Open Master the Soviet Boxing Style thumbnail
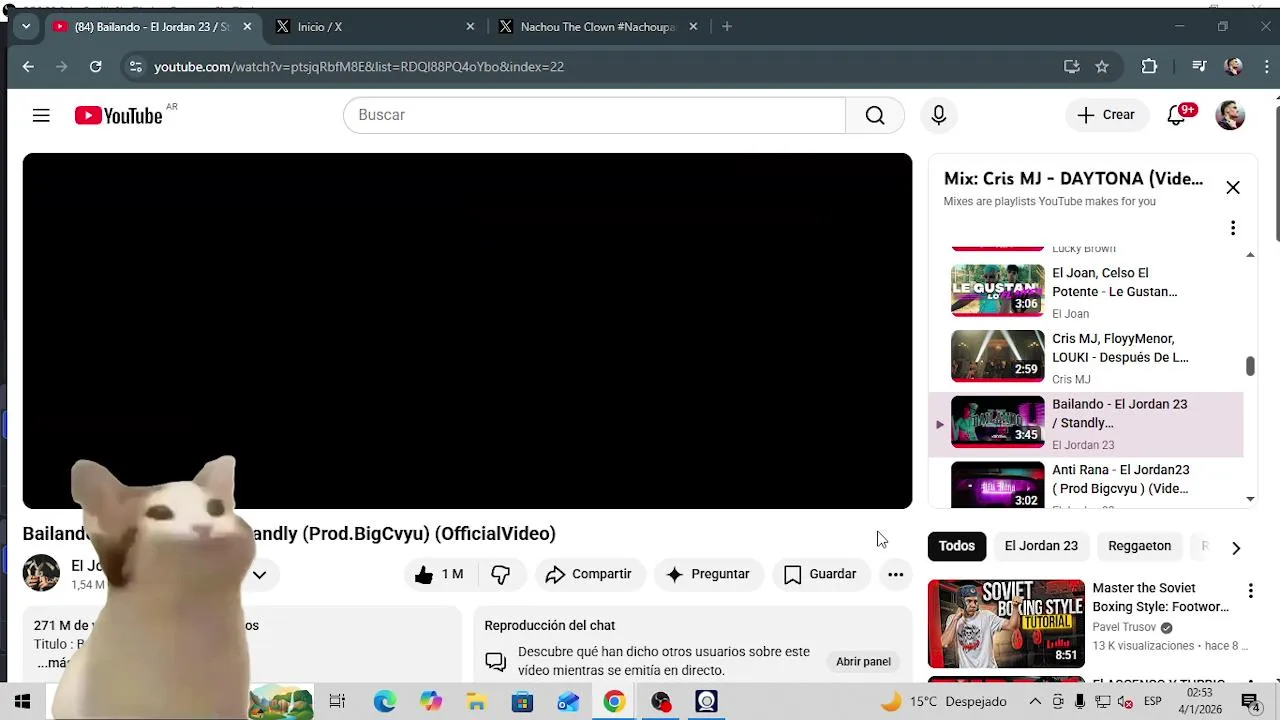 tap(1006, 623)
